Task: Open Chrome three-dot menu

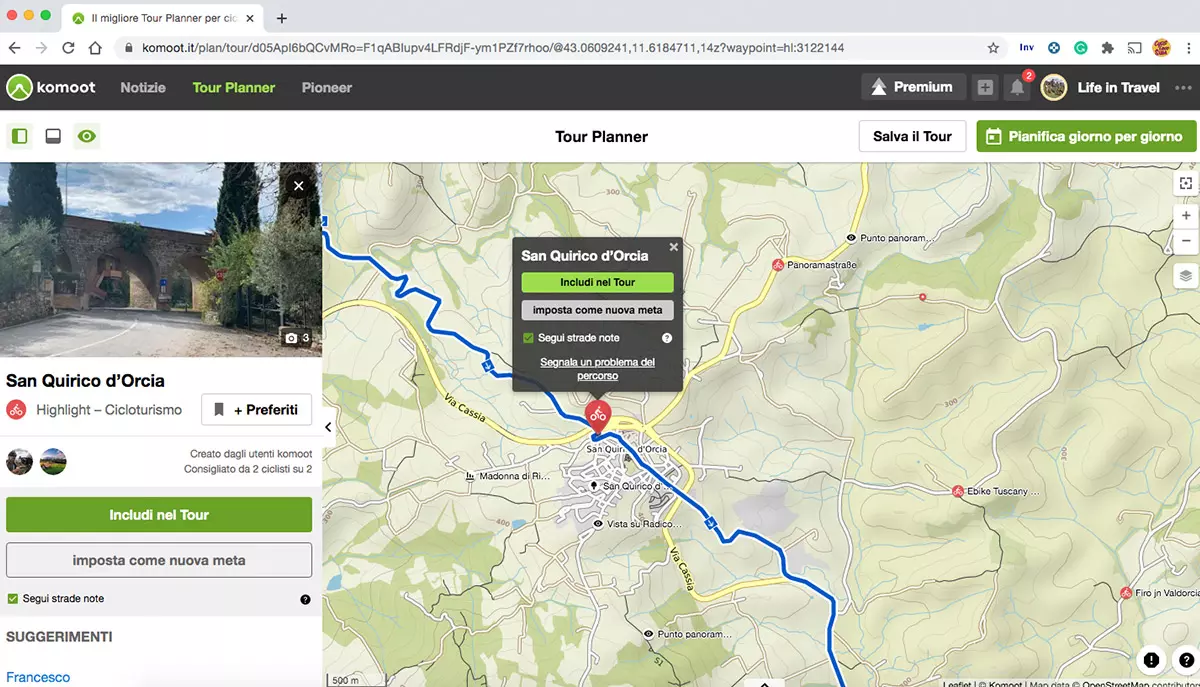Action: pos(1186,47)
